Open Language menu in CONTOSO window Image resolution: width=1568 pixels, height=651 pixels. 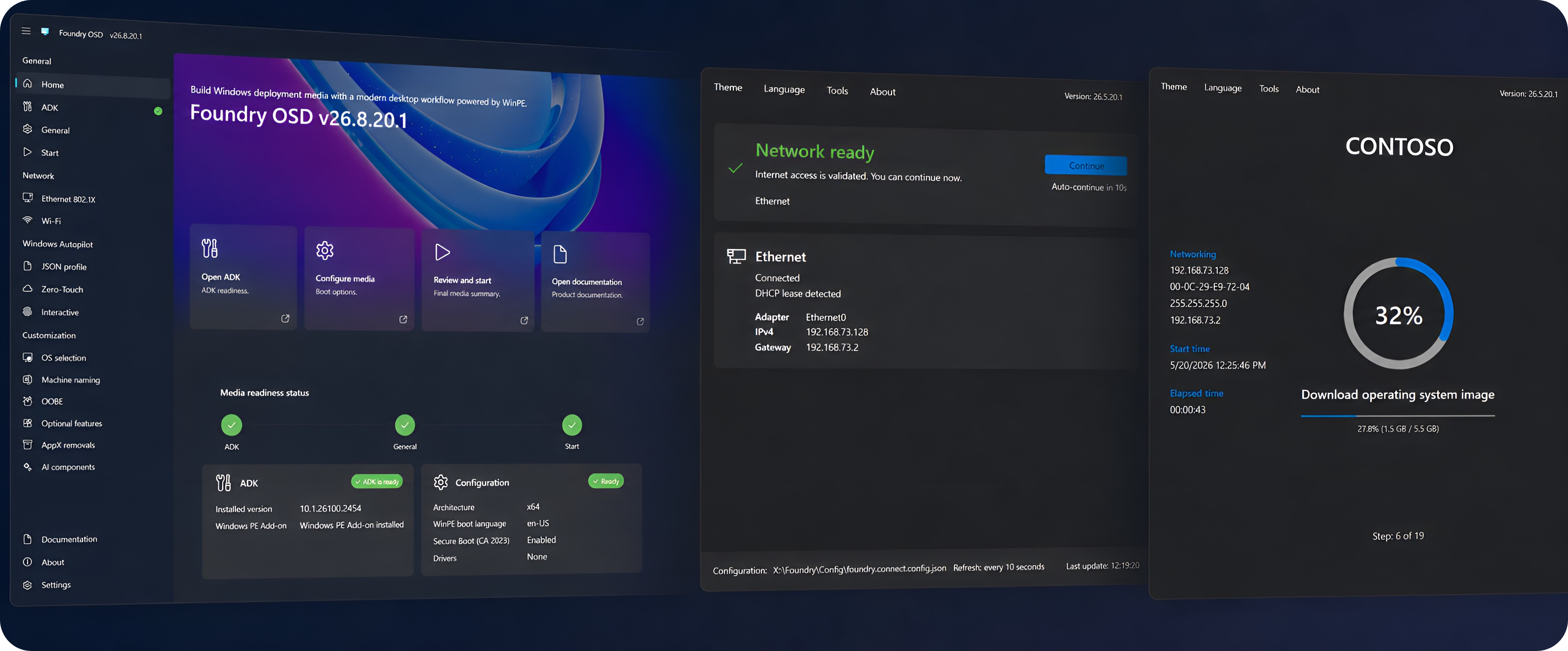(x=1223, y=88)
